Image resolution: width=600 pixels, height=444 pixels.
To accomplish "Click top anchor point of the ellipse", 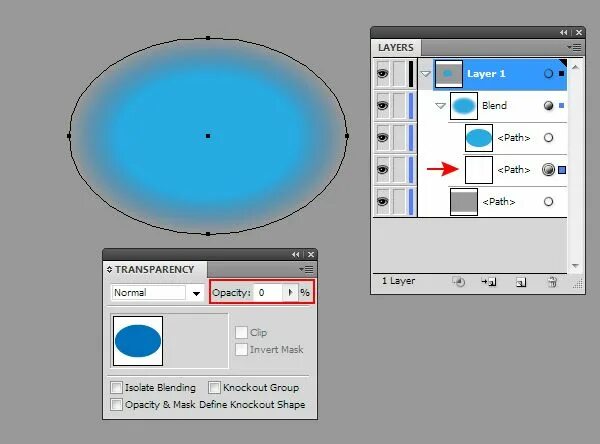I will click(208, 38).
